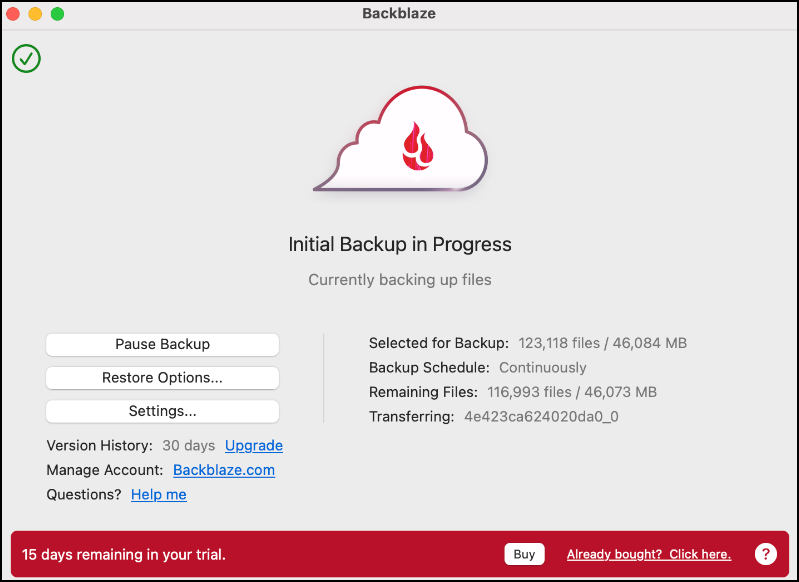This screenshot has height=582, width=799.
Task: Click the Upgrade link for Version History
Action: coord(254,446)
